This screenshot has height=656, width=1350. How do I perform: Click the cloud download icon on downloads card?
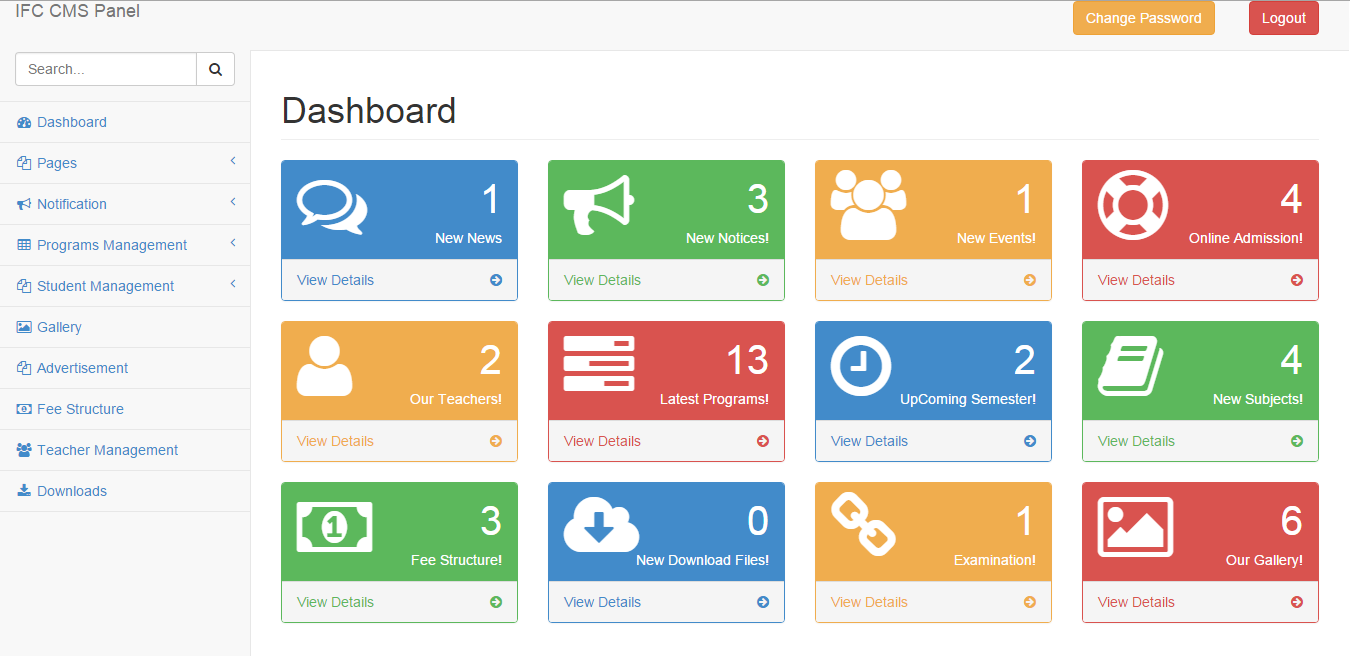click(601, 525)
